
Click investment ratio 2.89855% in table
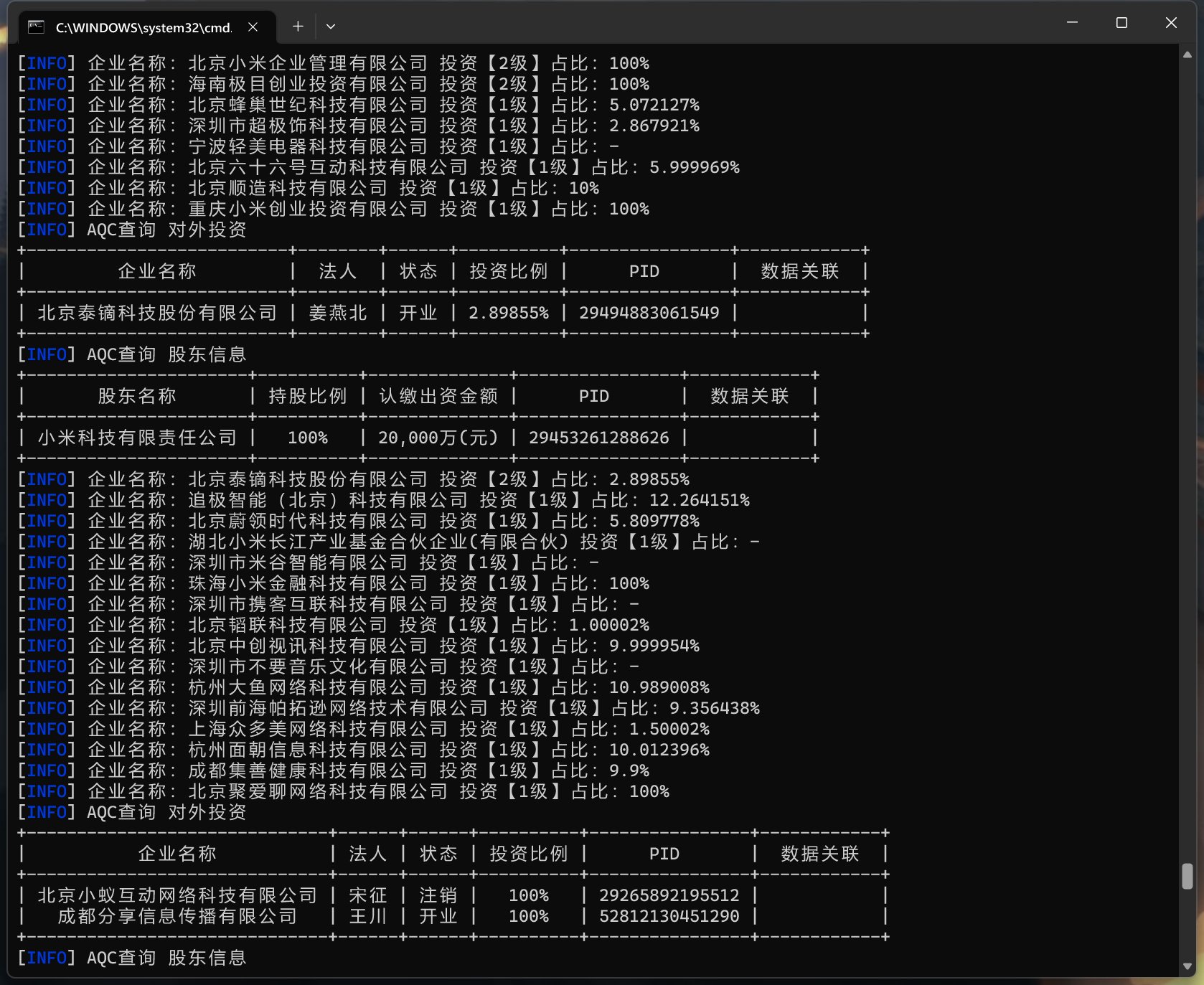(509, 313)
